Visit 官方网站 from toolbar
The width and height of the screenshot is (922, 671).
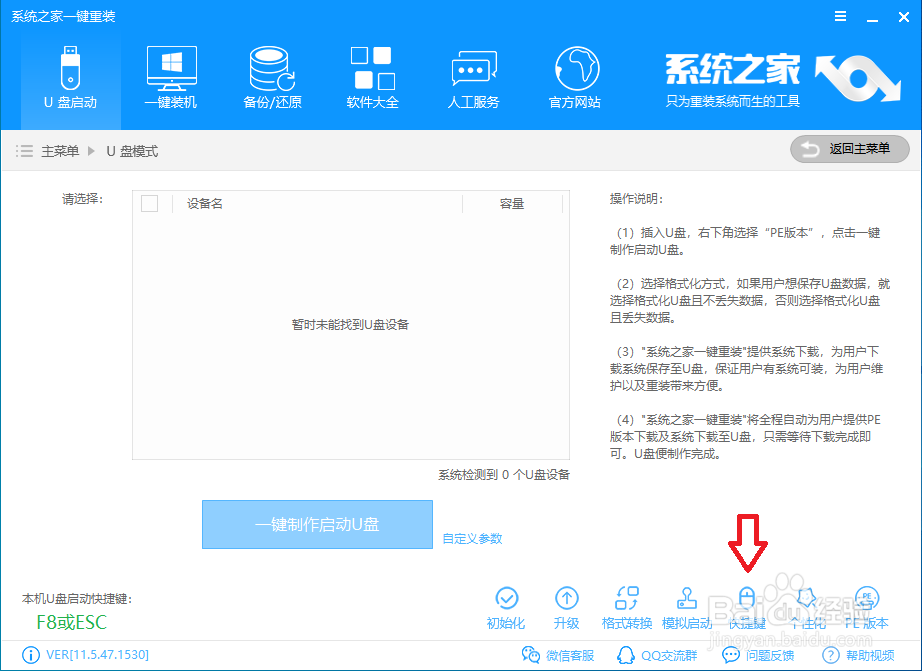click(575, 79)
